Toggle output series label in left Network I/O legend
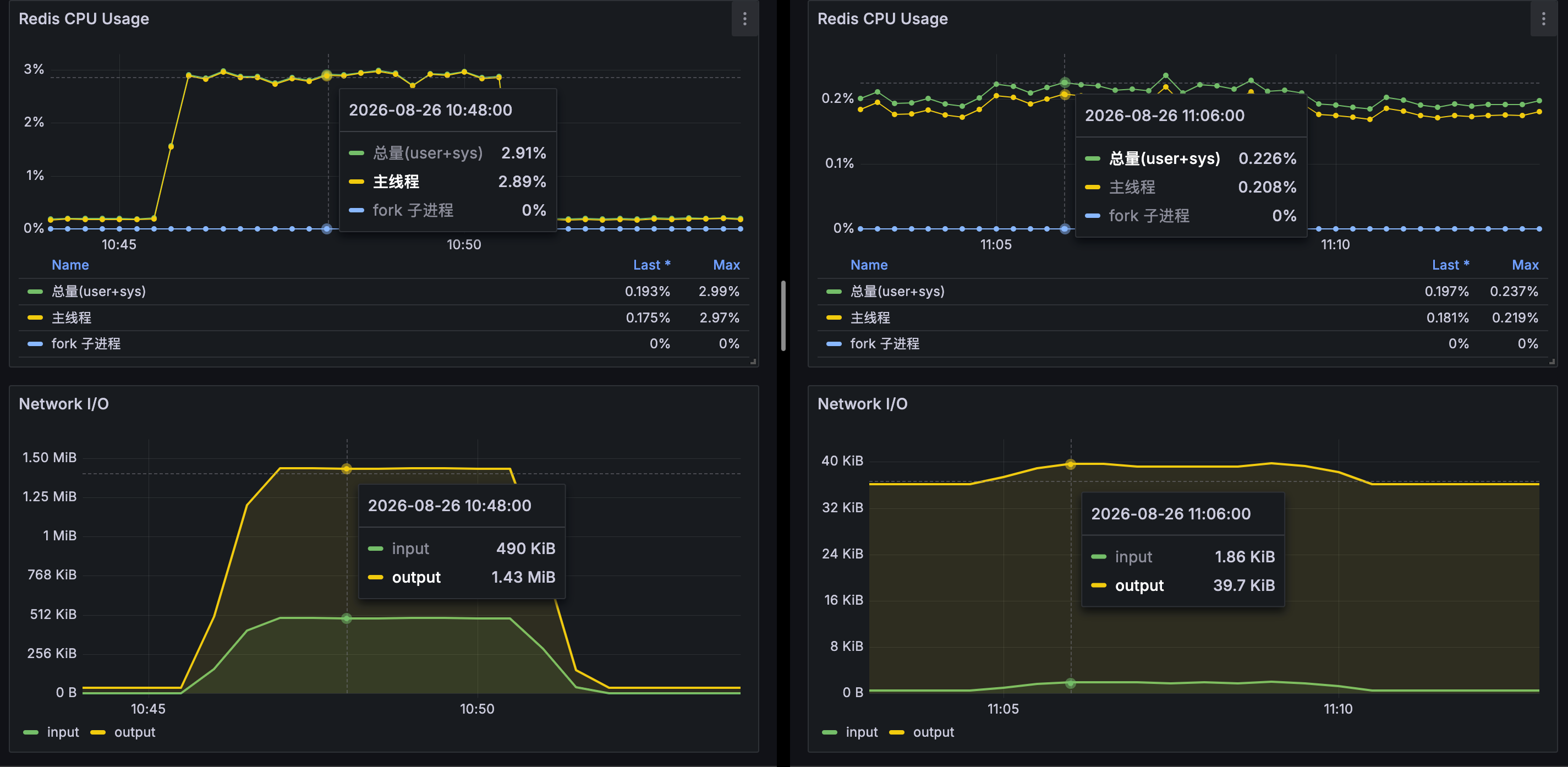The height and width of the screenshot is (767, 1568). [x=135, y=732]
